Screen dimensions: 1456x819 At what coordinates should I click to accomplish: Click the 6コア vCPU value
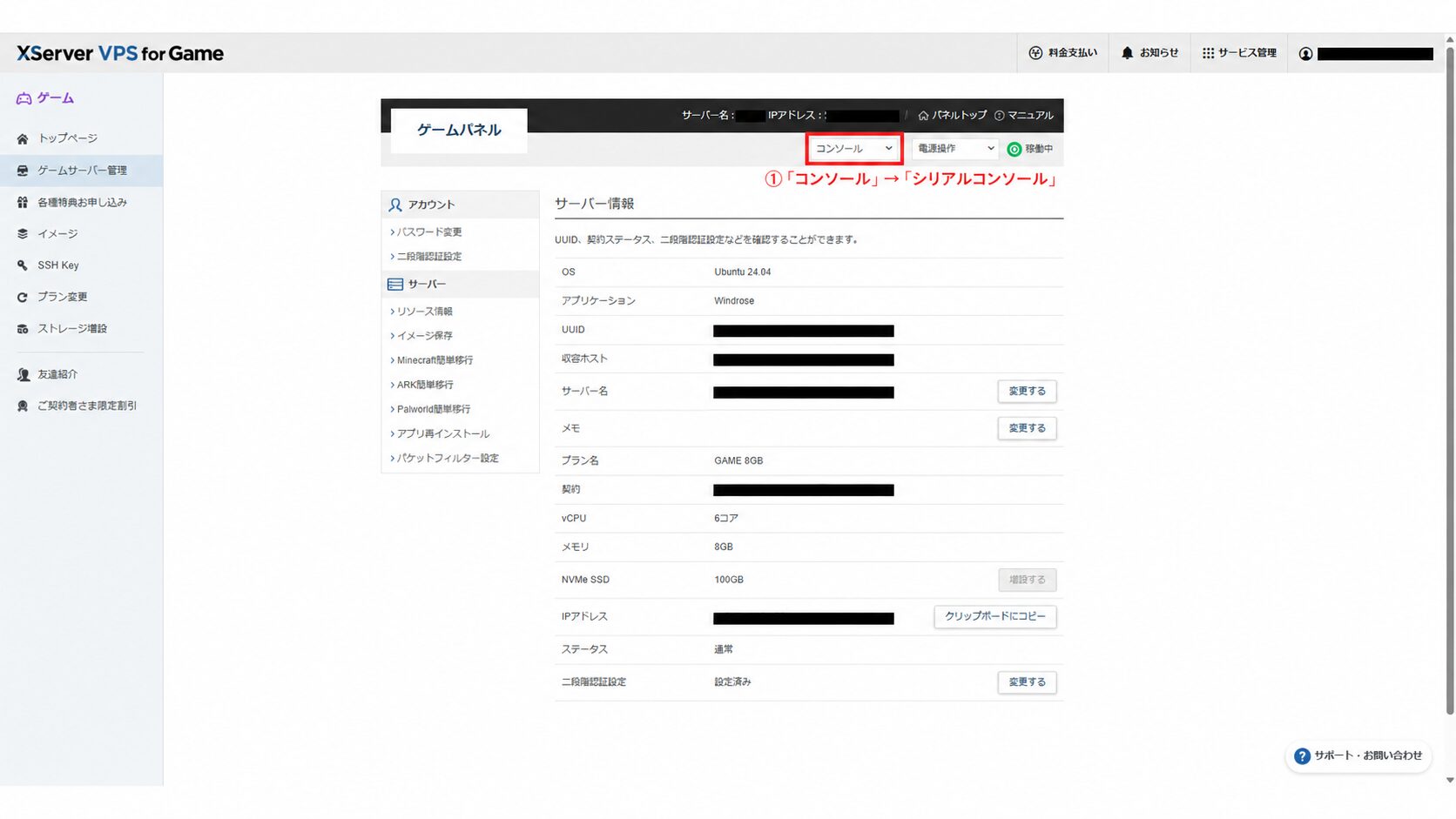[726, 519]
